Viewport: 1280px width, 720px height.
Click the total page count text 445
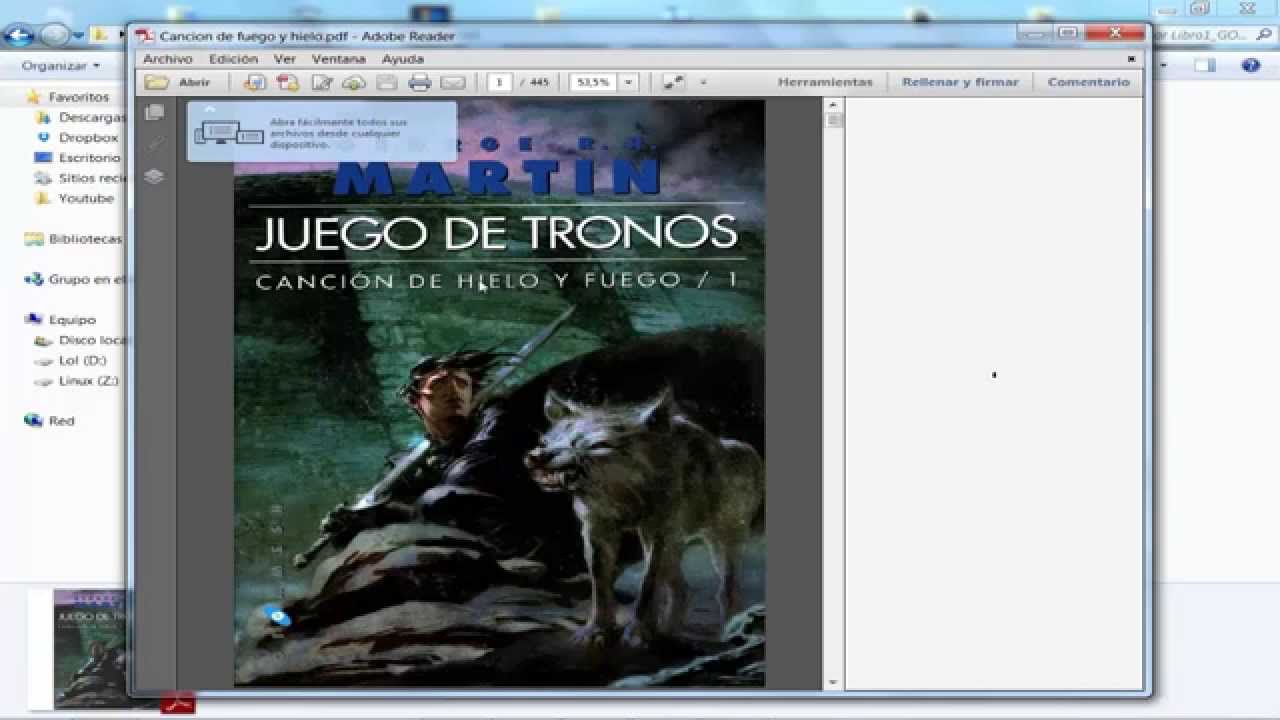click(539, 82)
